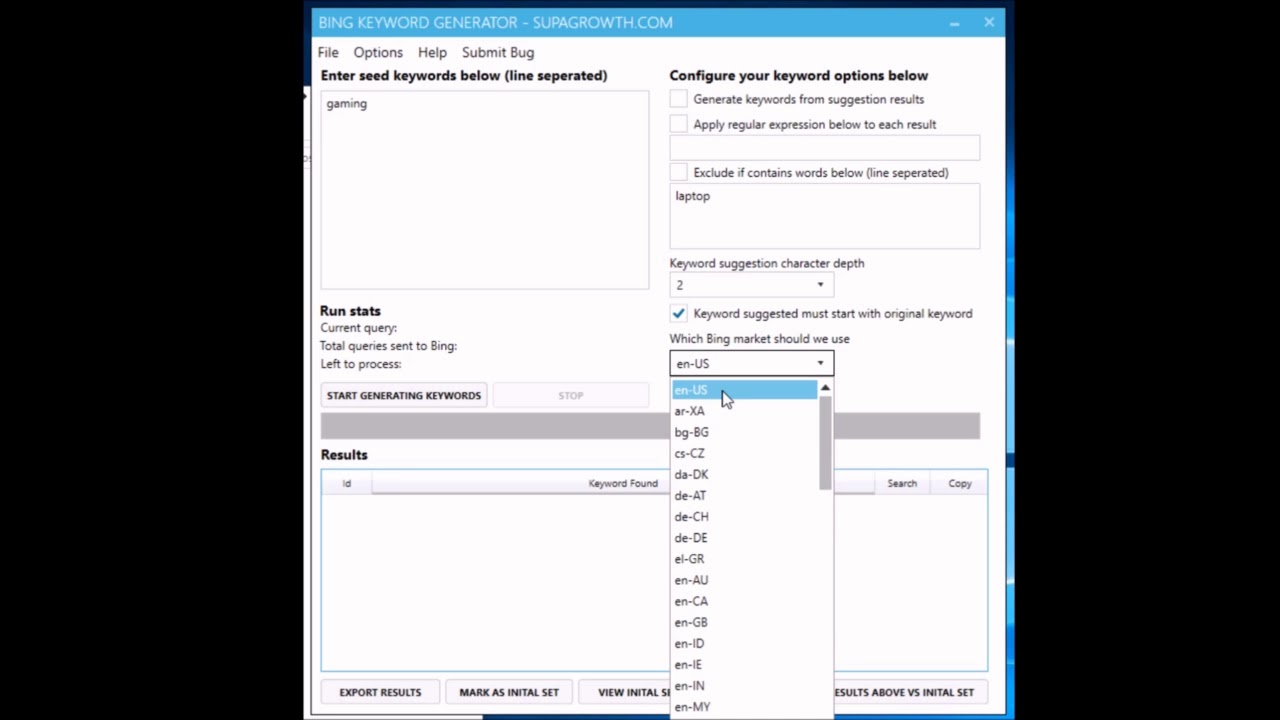Select de-AT in the market list
Viewport: 1280px width, 720px height.
(x=745, y=496)
